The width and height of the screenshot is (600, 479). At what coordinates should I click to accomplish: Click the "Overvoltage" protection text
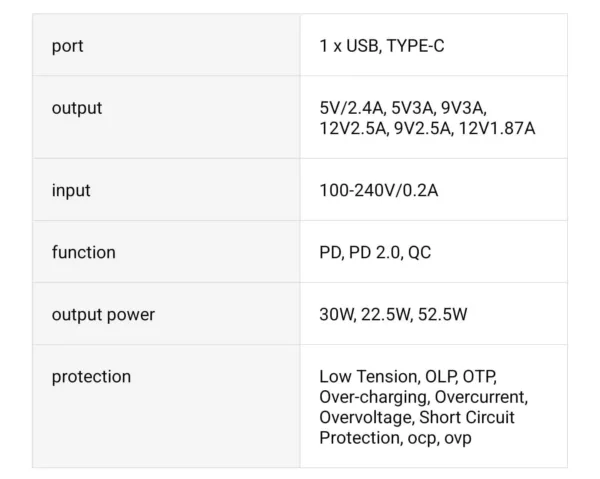coord(363,417)
